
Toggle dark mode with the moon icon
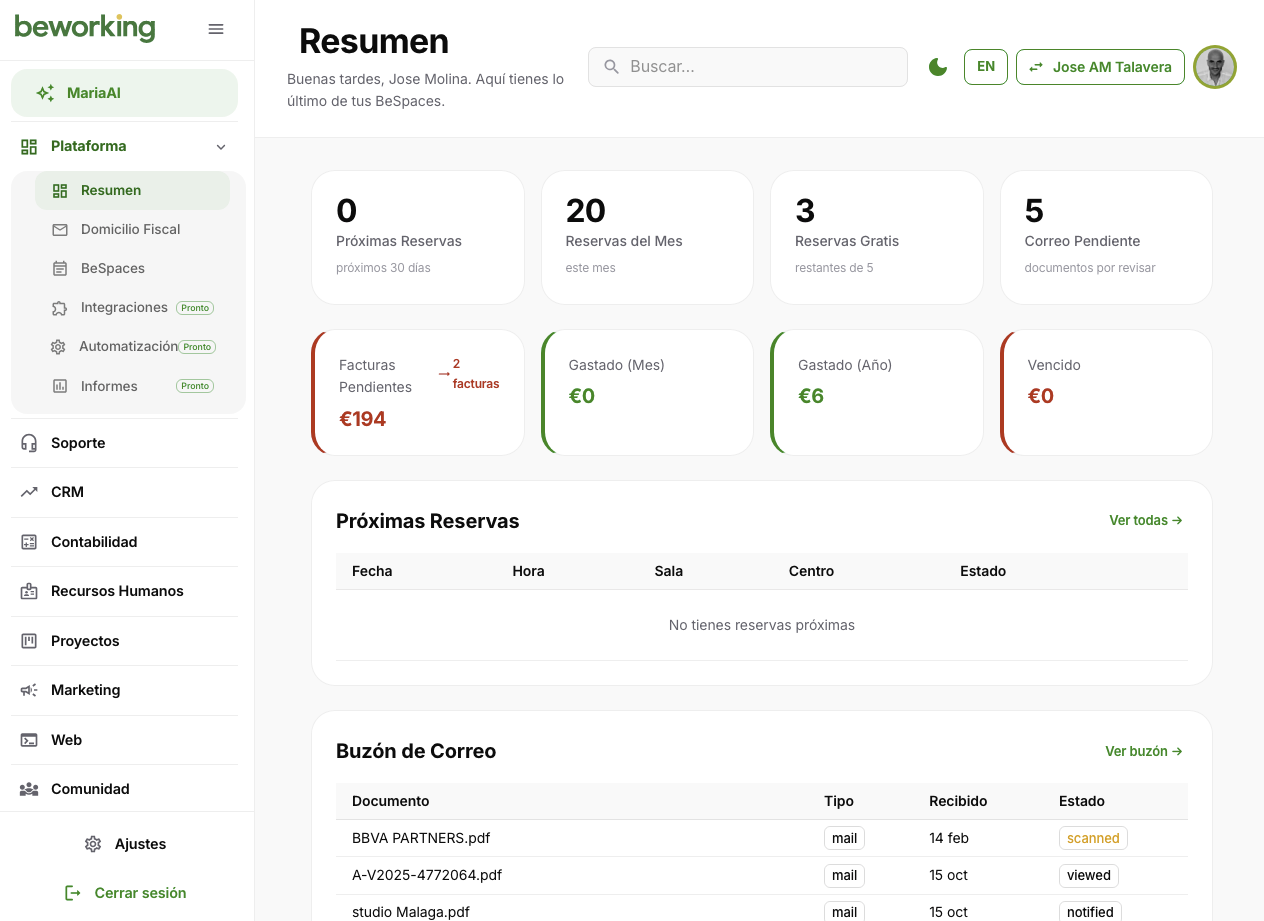(x=938, y=67)
